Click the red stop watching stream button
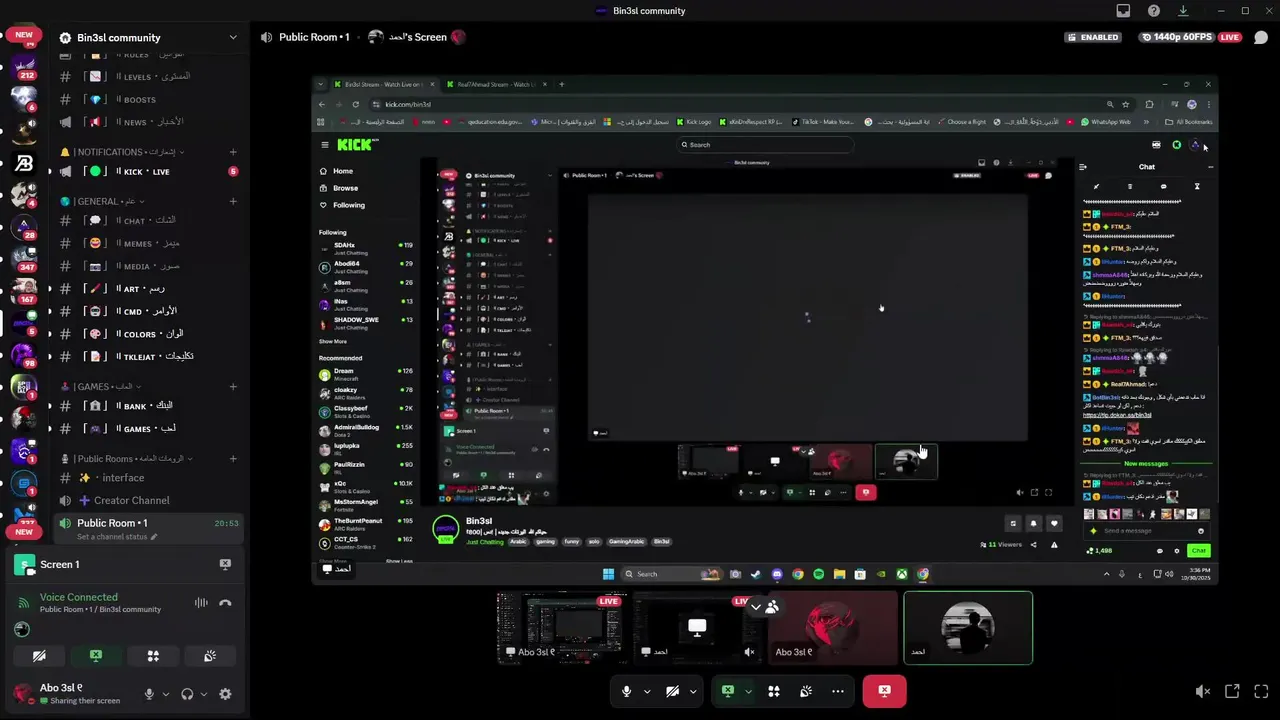 (x=884, y=691)
